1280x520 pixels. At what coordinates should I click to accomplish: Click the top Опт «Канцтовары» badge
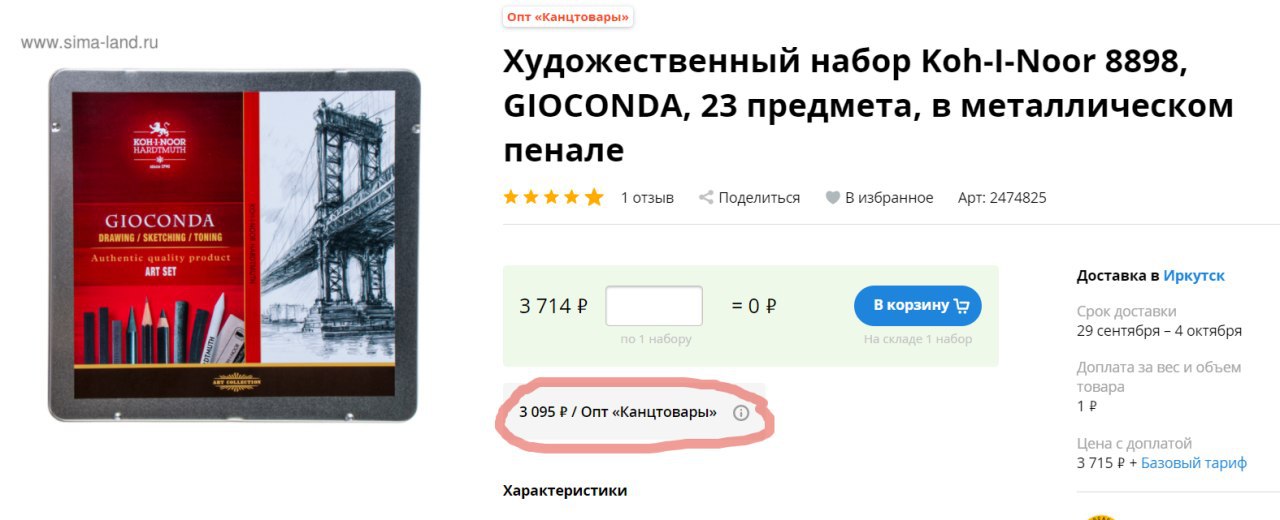point(568,17)
